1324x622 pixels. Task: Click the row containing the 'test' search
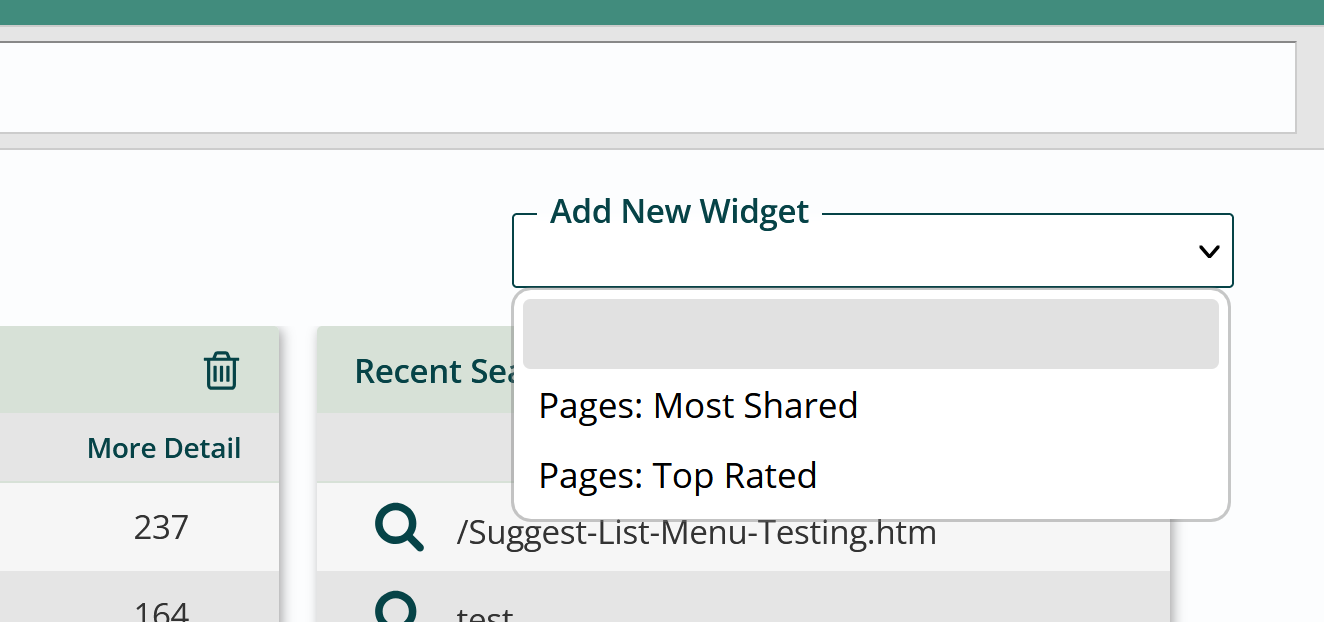(x=740, y=607)
